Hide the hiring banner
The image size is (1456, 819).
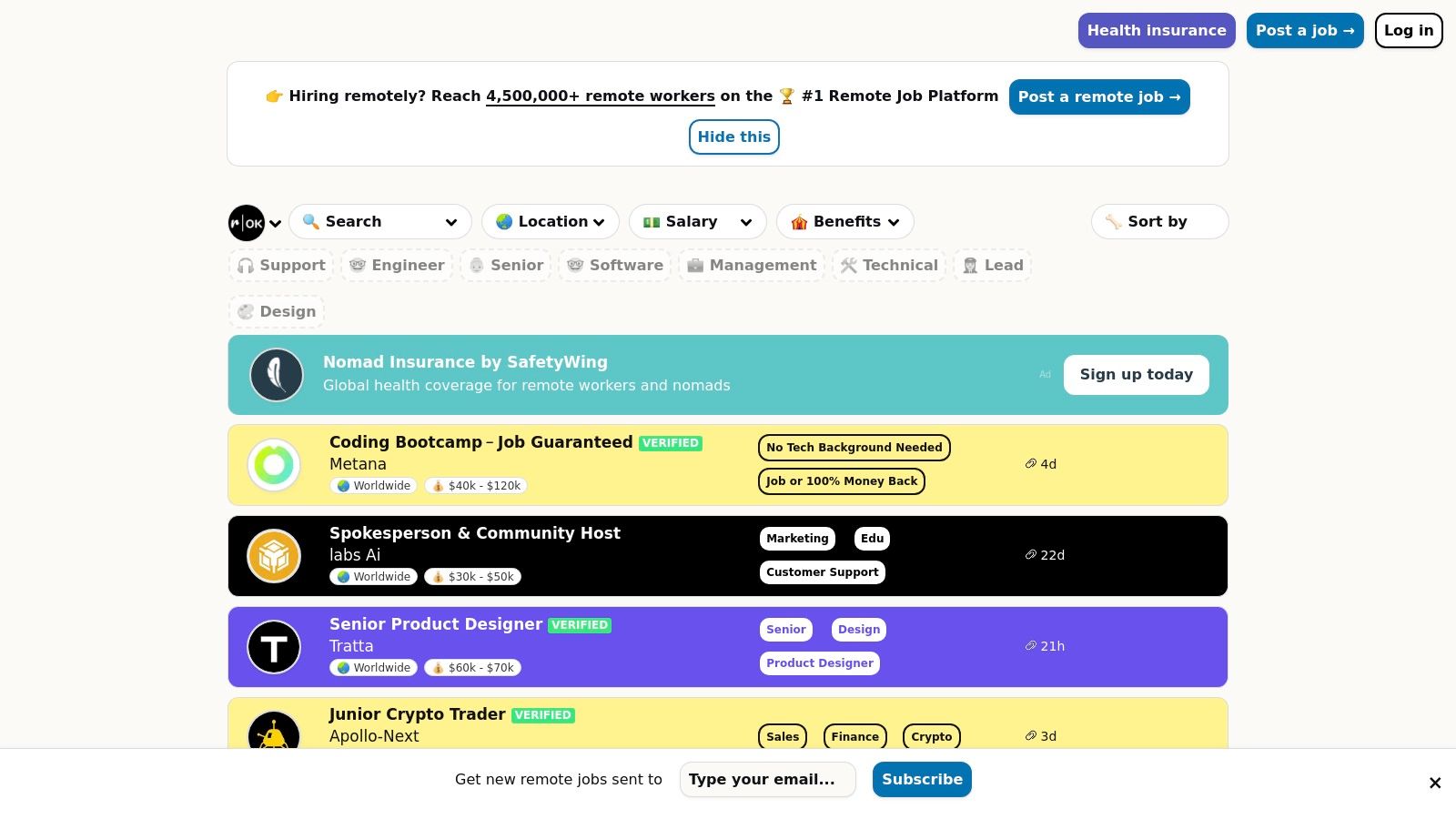coord(734,136)
